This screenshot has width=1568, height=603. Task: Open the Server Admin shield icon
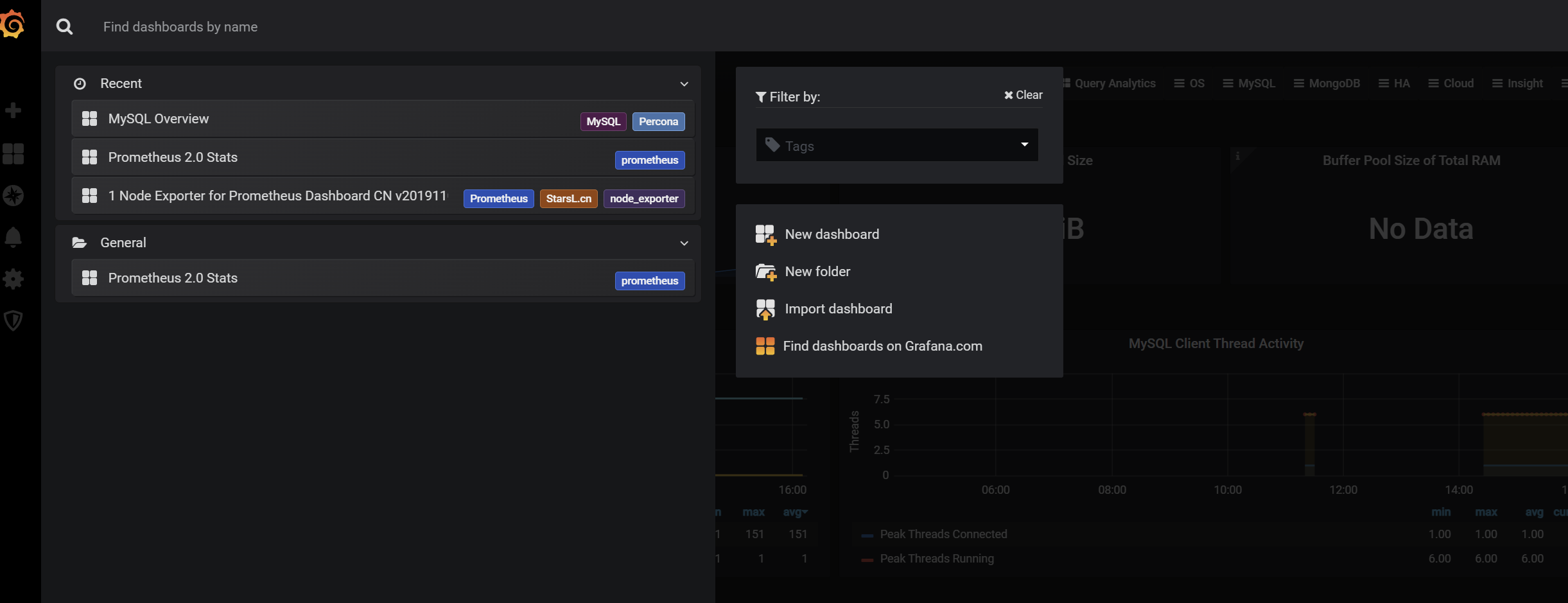[x=13, y=320]
